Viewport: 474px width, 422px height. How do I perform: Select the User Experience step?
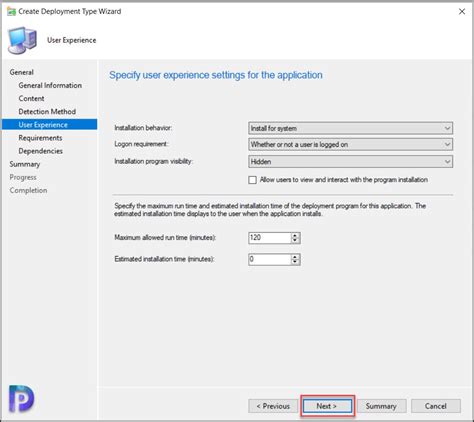(x=49, y=125)
